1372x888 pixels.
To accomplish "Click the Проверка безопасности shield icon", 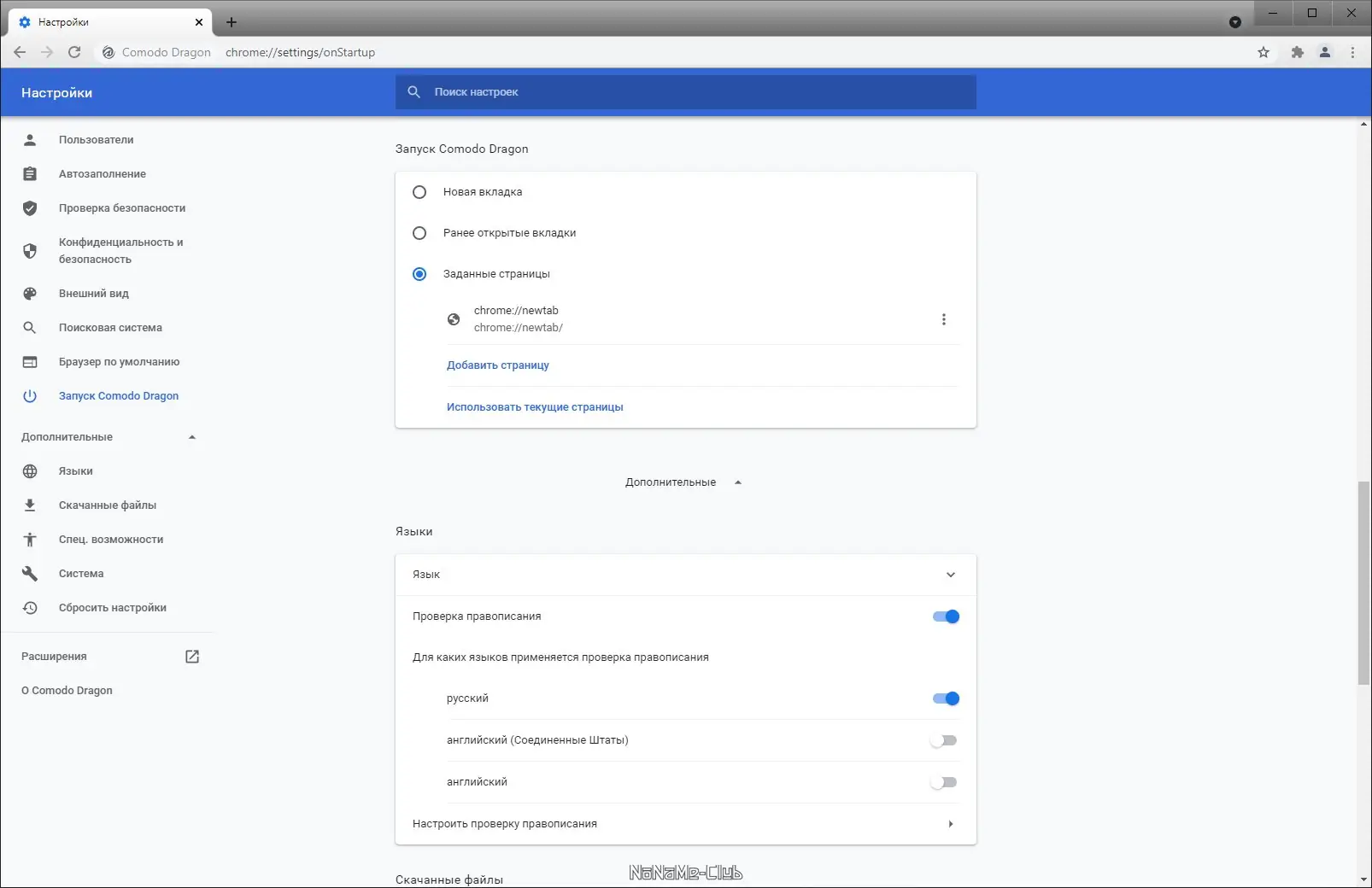I will 30,208.
